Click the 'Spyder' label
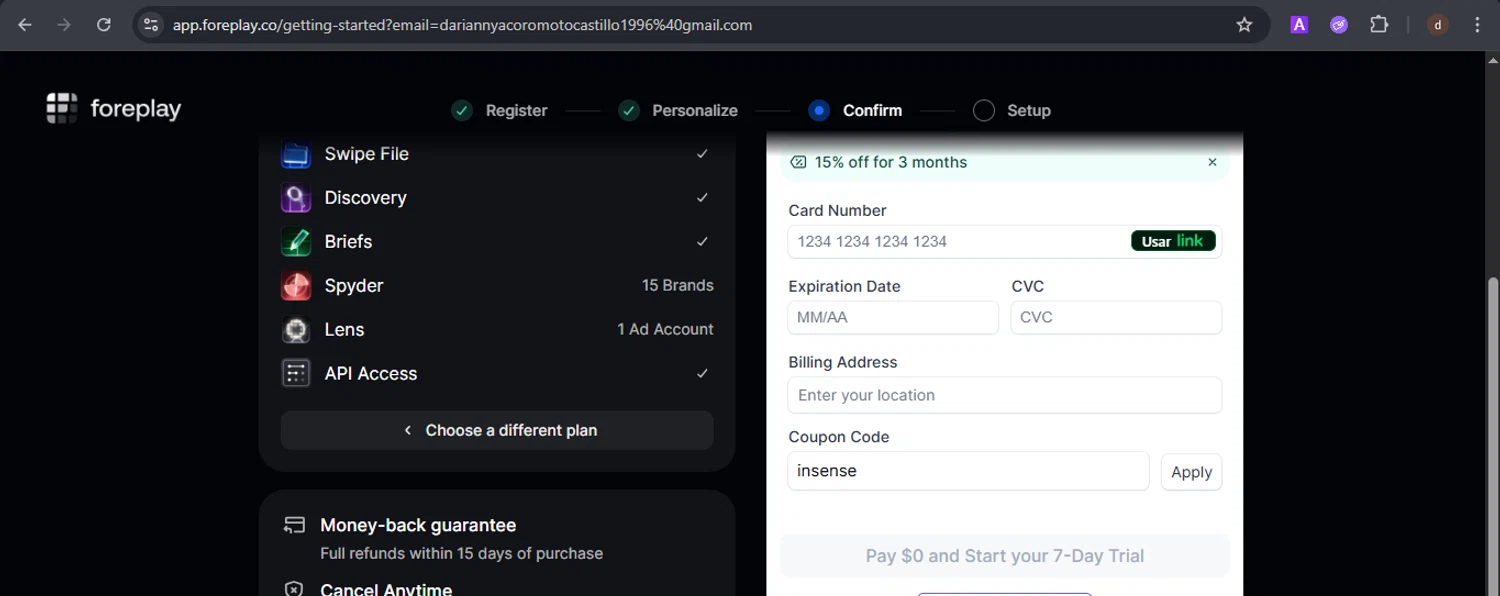This screenshot has width=1500, height=596. (x=354, y=286)
